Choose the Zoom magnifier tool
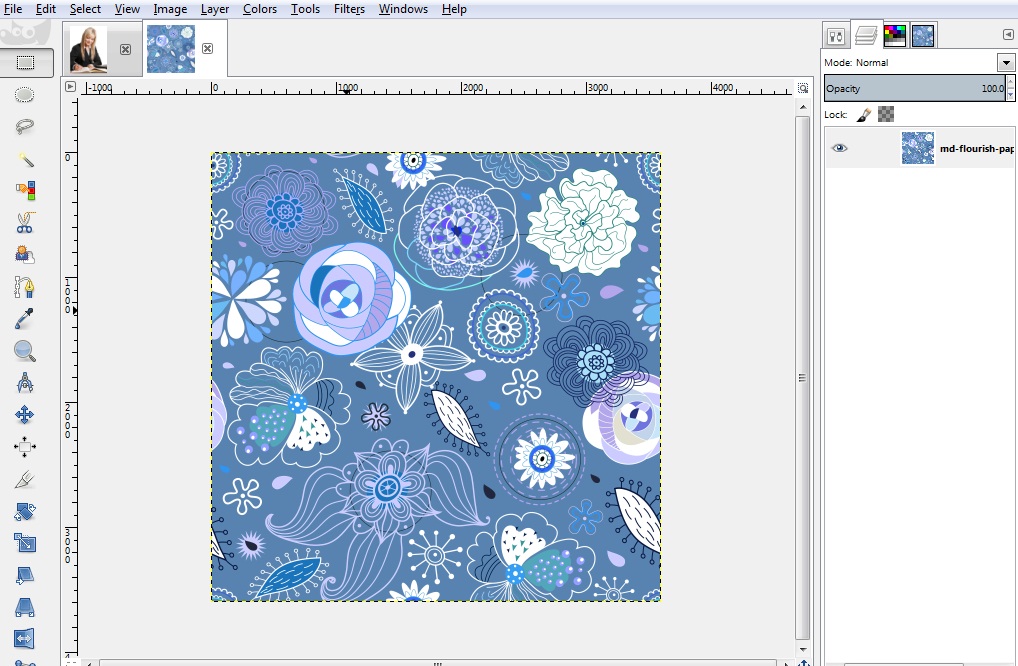The height and width of the screenshot is (666, 1018). click(x=25, y=351)
